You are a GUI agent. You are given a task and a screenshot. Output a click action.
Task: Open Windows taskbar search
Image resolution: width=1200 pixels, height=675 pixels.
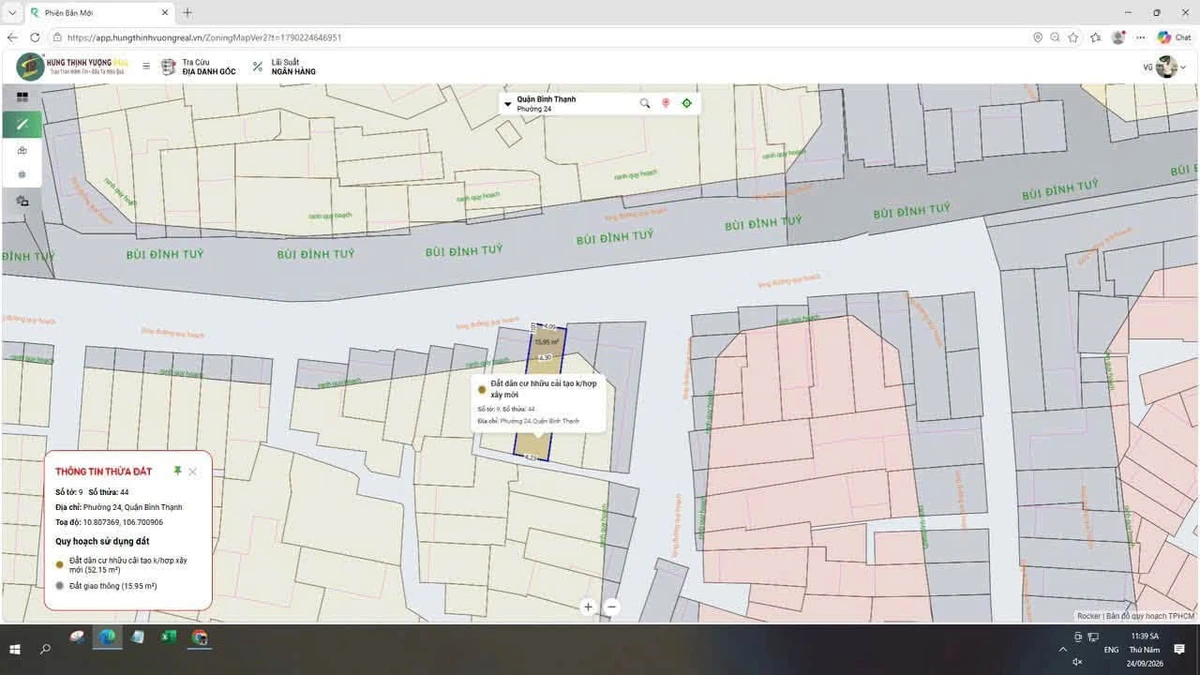(45, 649)
